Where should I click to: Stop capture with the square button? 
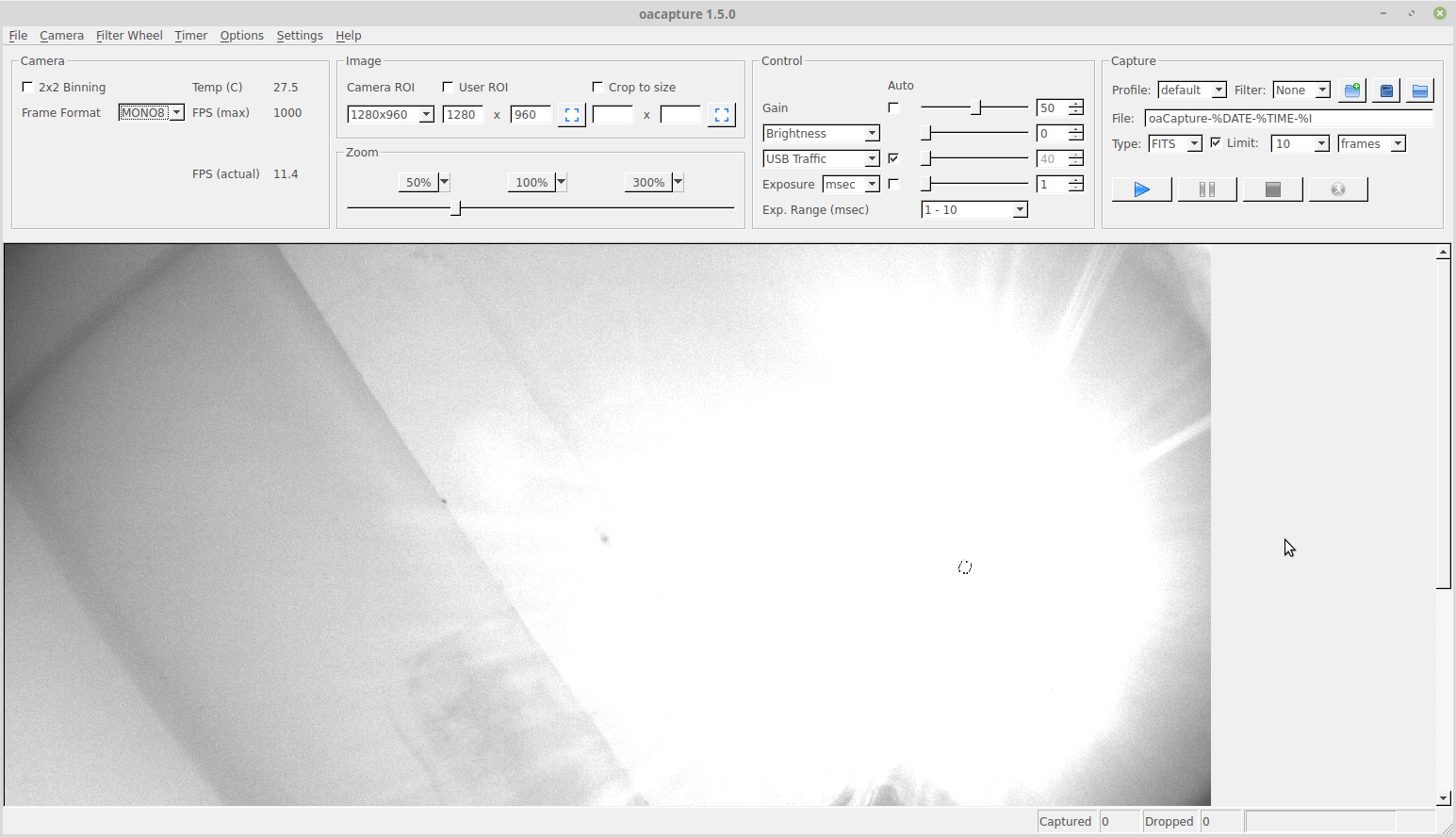[1273, 189]
